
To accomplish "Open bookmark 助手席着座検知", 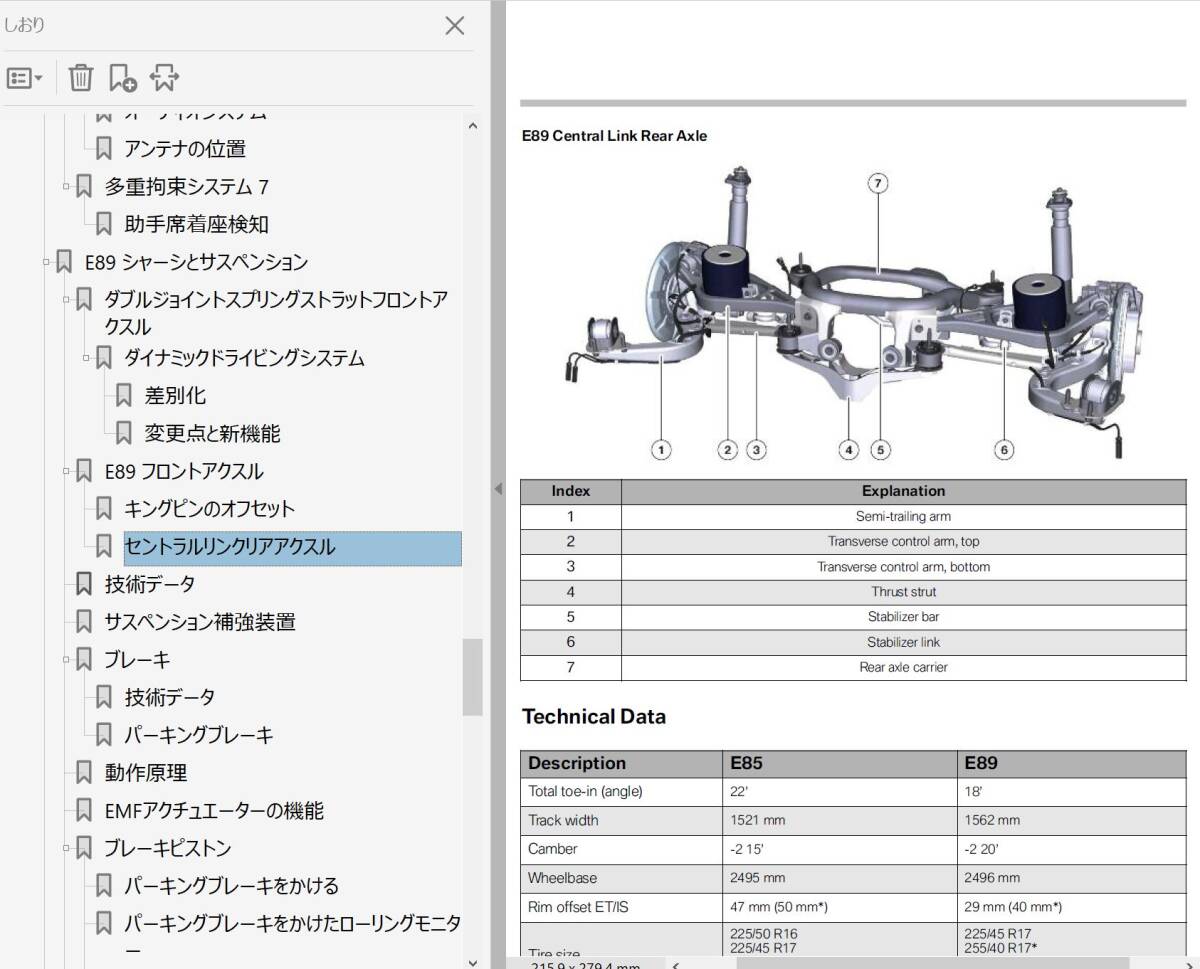I will point(197,224).
